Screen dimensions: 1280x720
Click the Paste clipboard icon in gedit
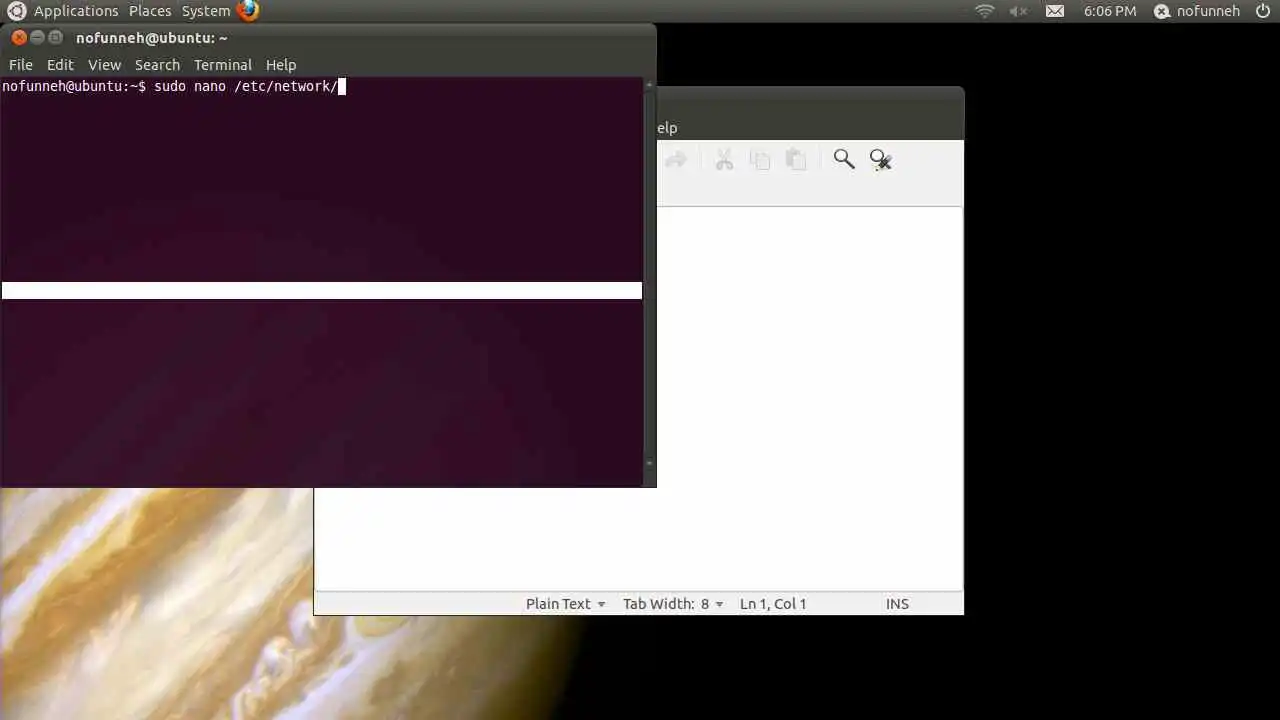(796, 159)
